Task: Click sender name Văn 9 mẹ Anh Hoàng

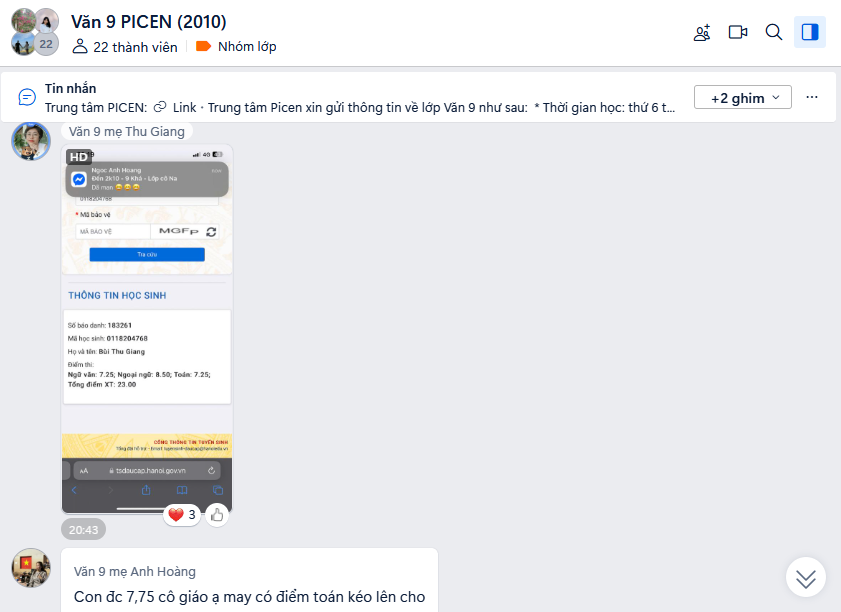Action: pos(135,572)
